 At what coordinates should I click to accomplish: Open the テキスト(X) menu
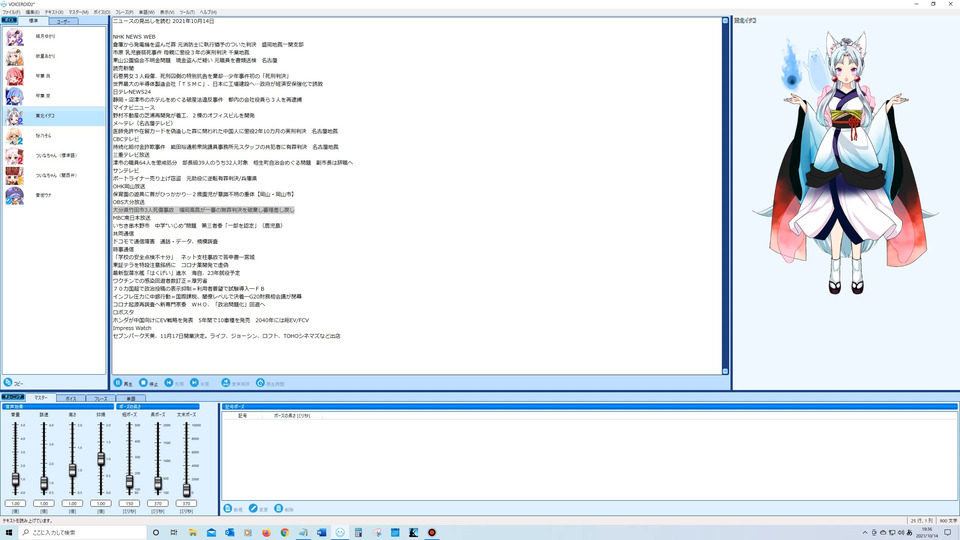tap(54, 12)
